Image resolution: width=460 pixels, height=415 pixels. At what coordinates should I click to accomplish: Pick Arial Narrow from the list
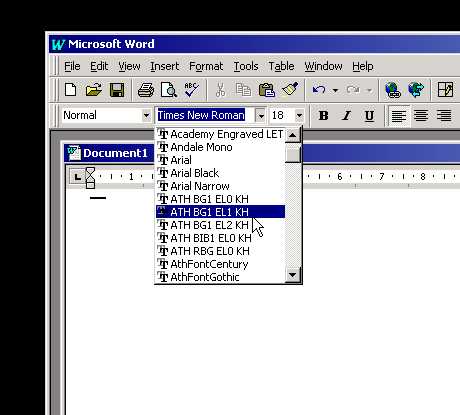click(x=221, y=186)
